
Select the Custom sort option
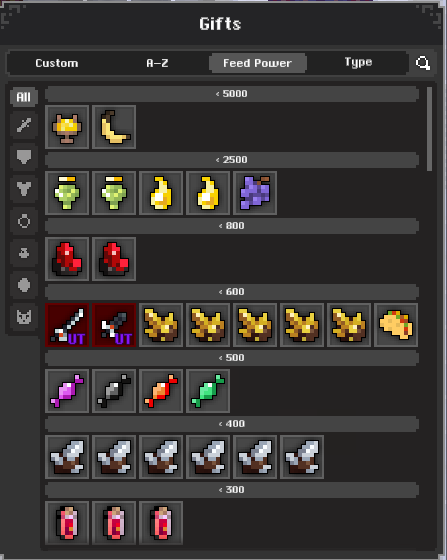tap(57, 63)
